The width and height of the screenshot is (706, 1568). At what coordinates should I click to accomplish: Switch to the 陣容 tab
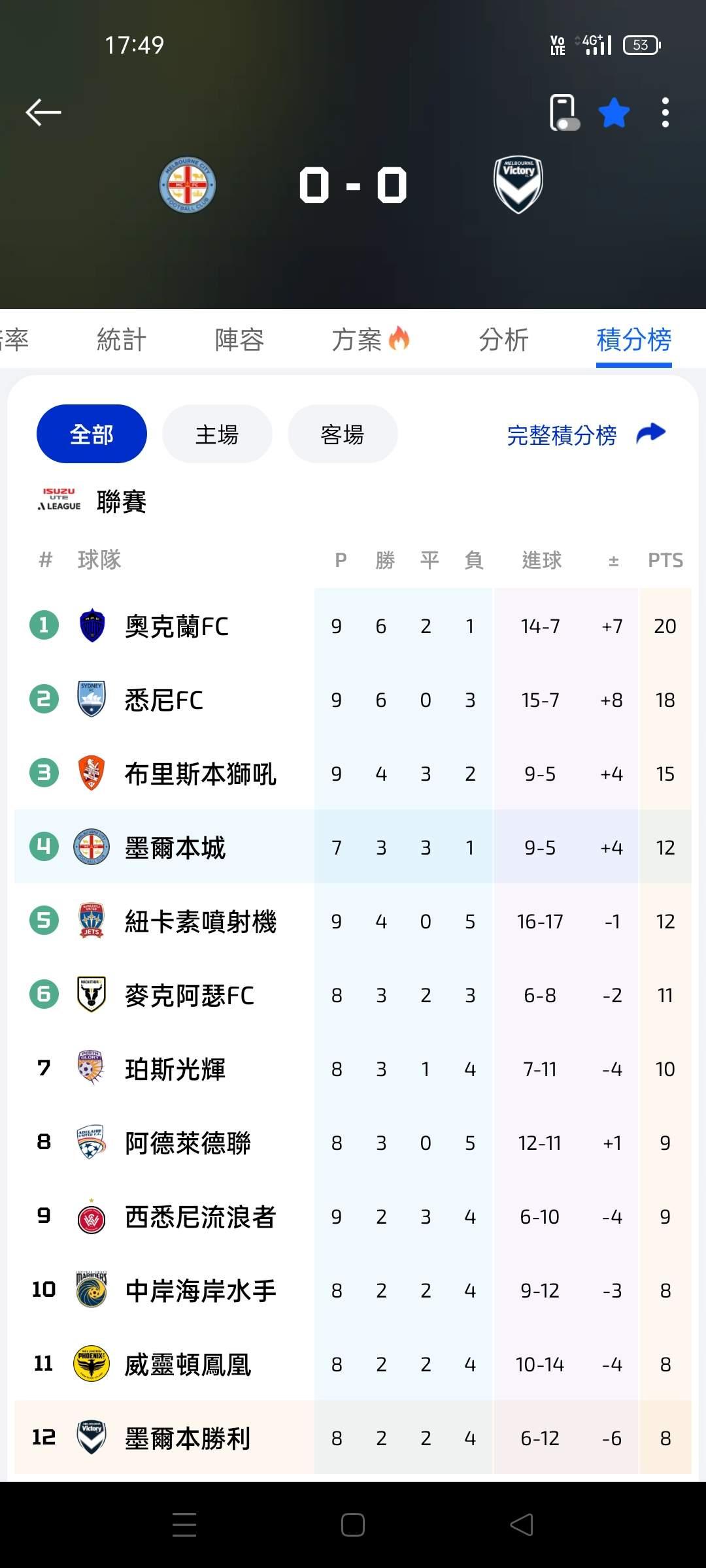pos(239,340)
